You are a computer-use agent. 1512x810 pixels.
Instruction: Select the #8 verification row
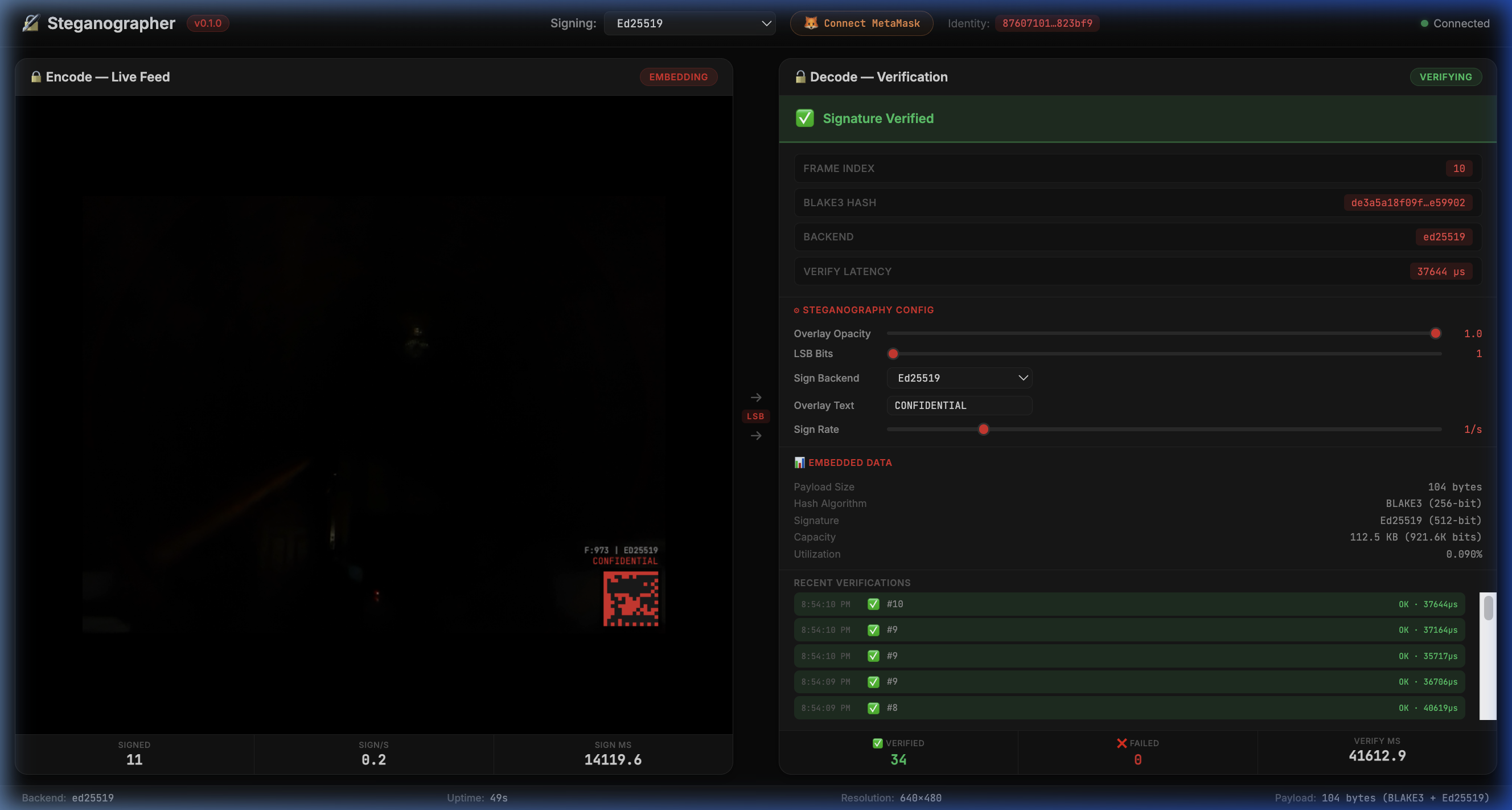coord(1129,708)
